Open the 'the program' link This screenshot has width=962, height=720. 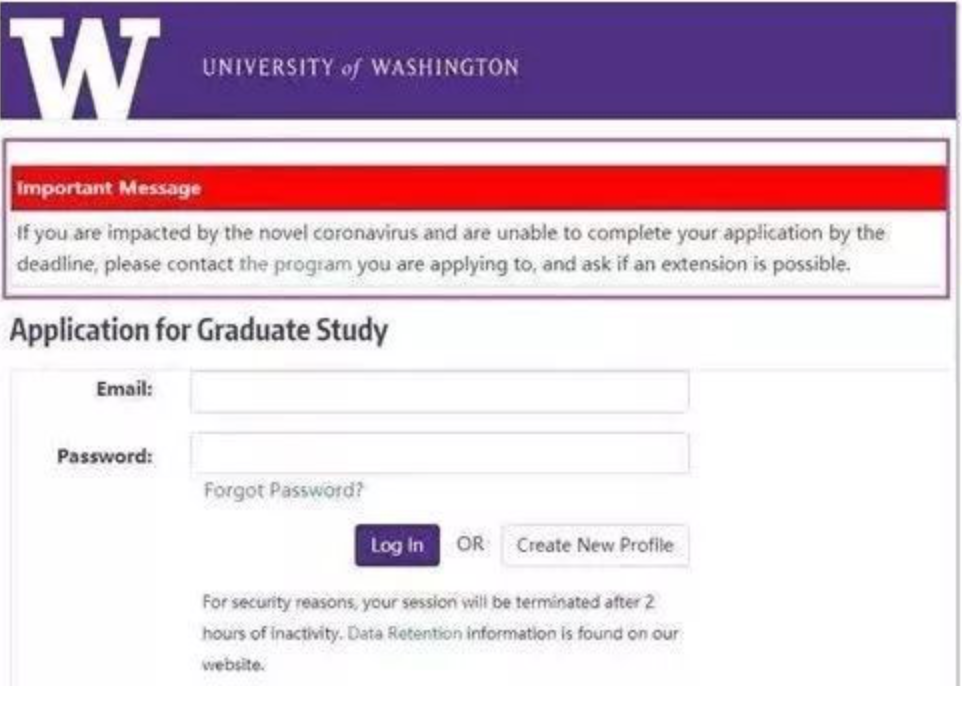click(295, 266)
